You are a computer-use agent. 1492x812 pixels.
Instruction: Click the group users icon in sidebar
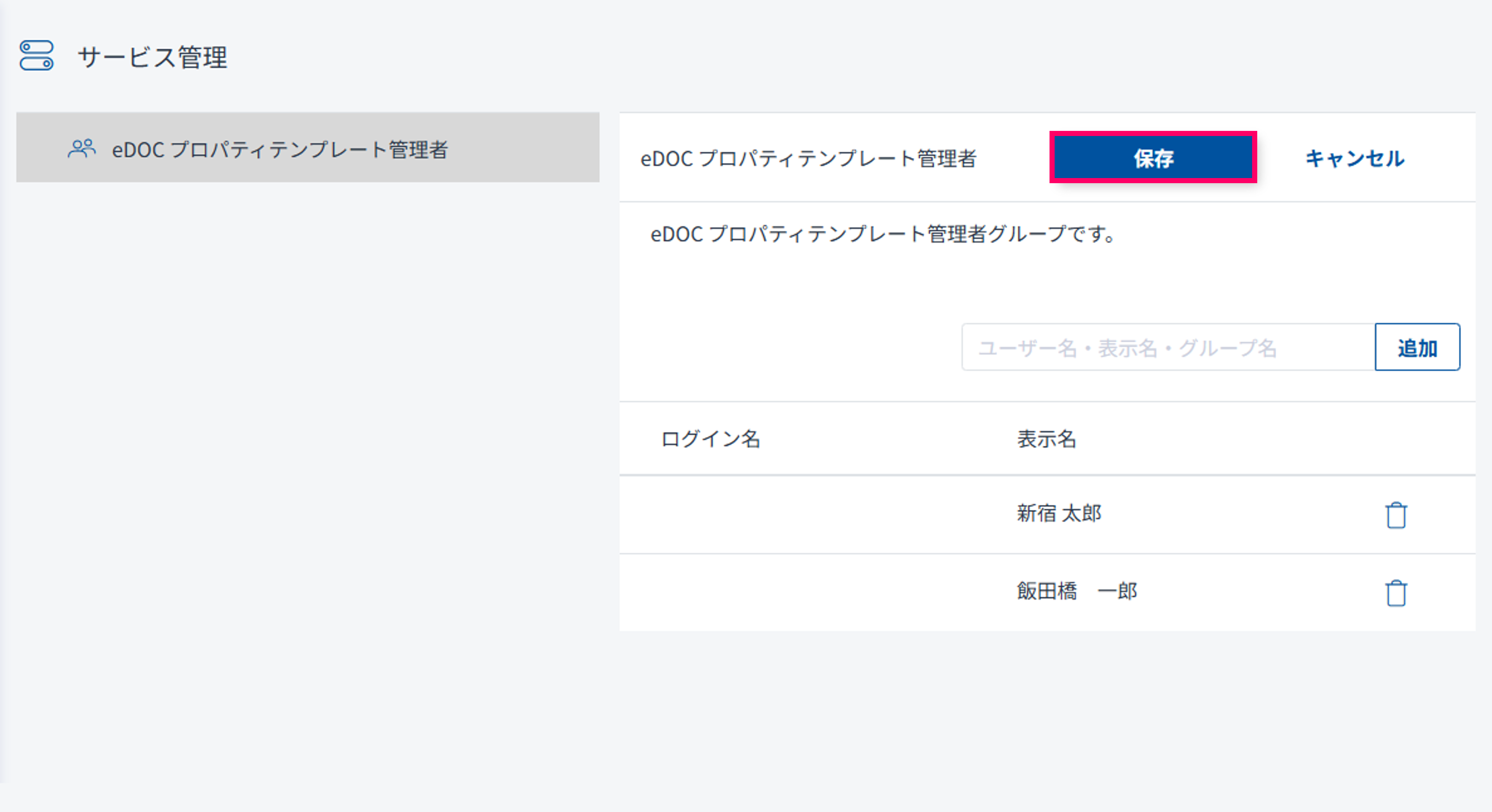pos(82,149)
